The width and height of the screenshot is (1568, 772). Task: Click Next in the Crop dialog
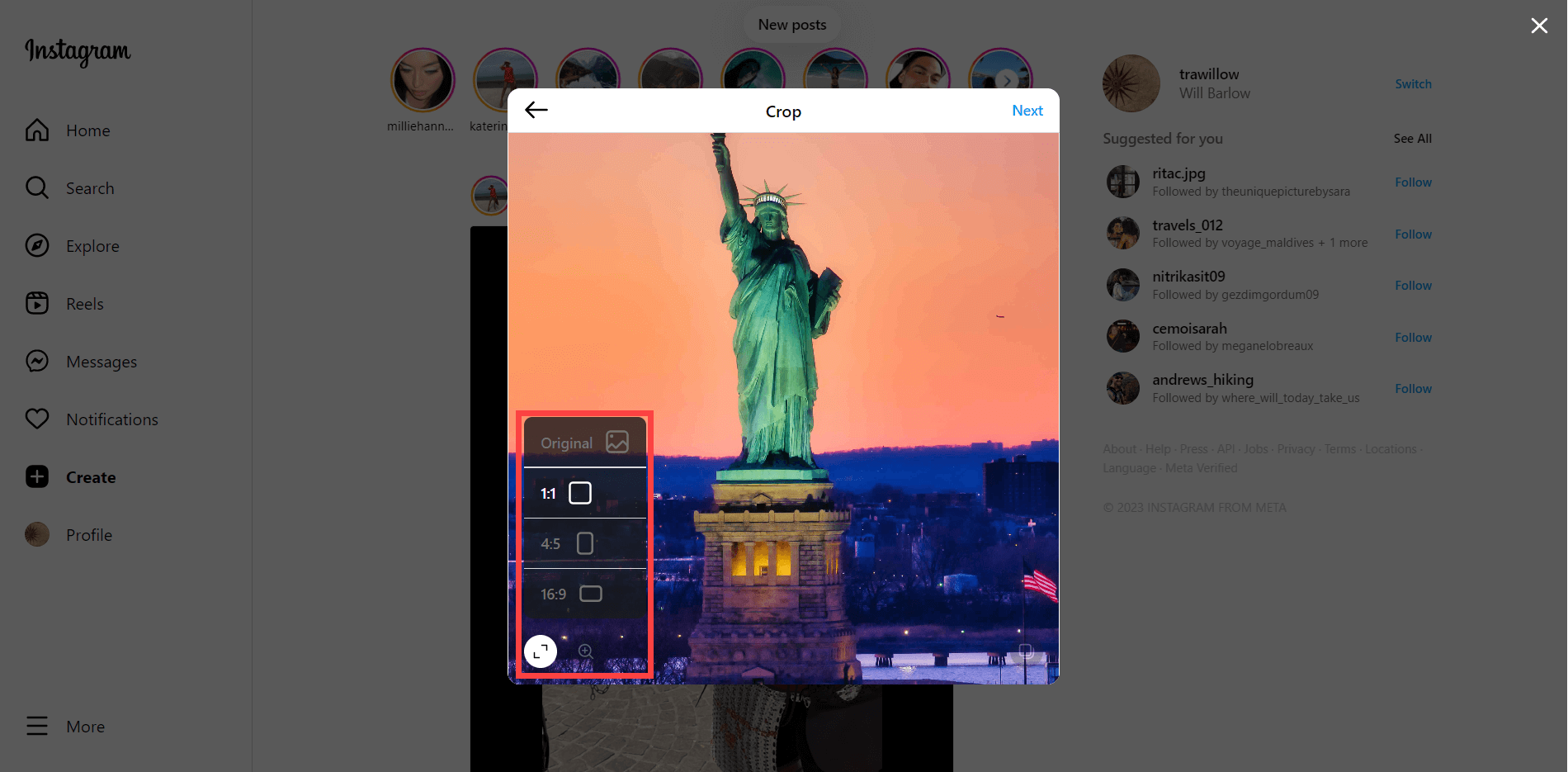click(1027, 110)
